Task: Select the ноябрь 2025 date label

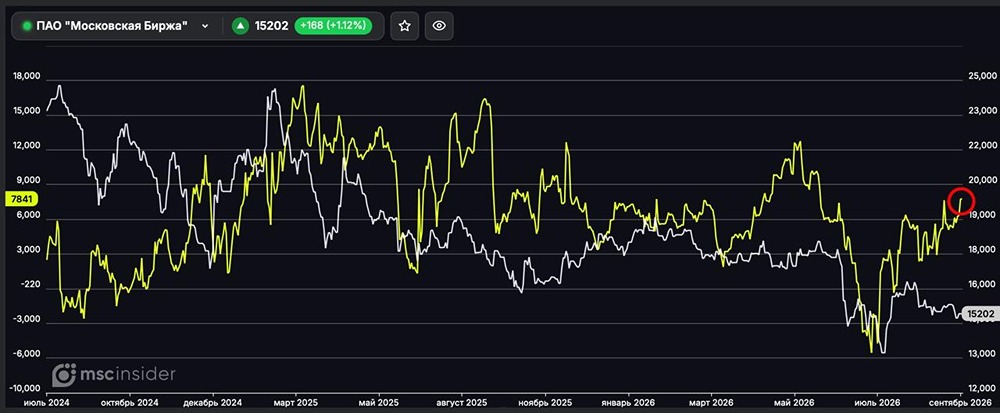Action: pyautogui.click(x=545, y=403)
